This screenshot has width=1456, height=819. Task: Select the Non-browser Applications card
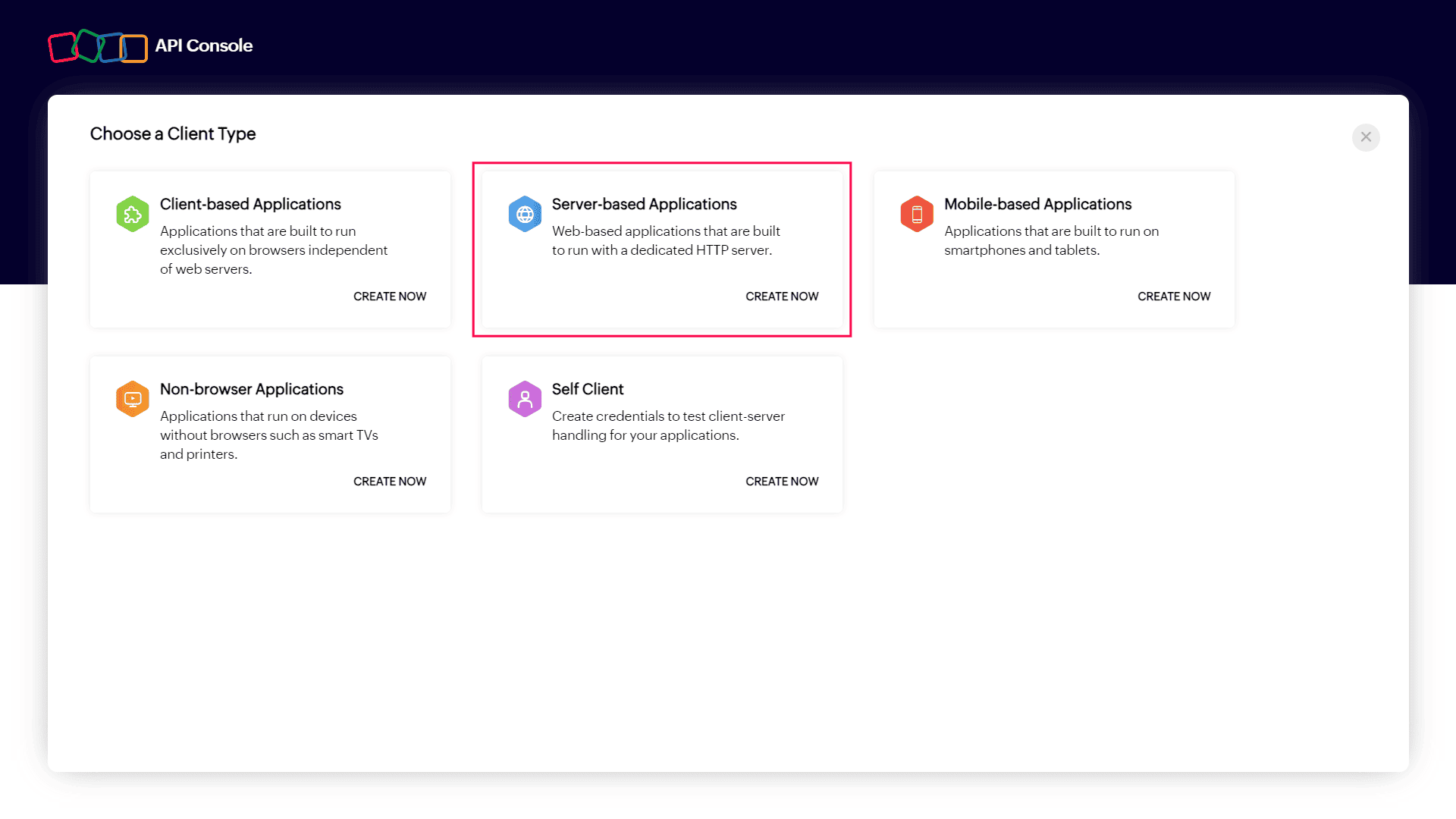pos(270,435)
